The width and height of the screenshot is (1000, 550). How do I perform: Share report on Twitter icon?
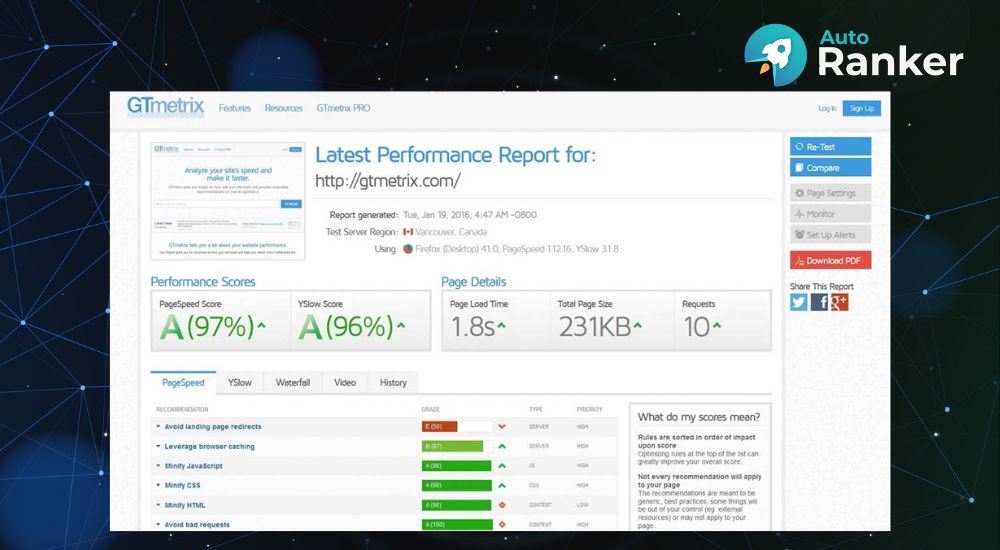tap(798, 302)
